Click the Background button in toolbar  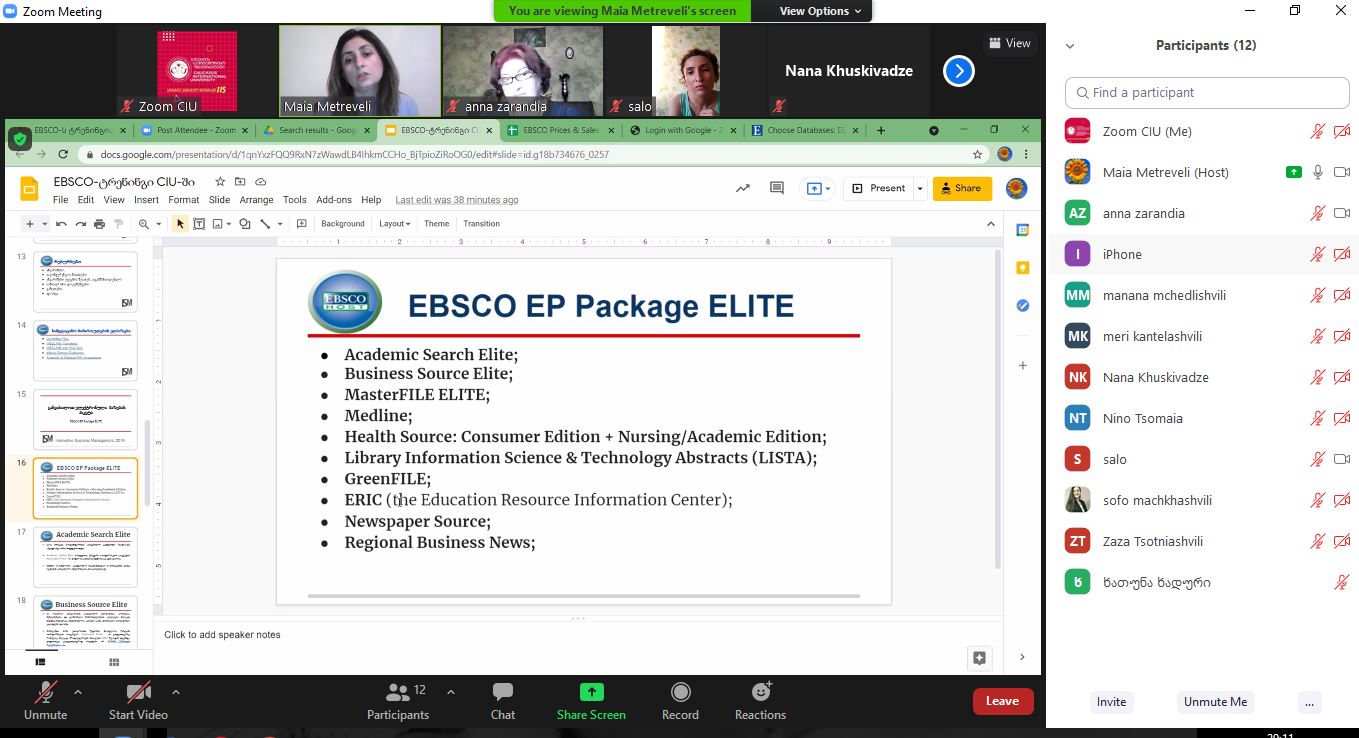coord(343,224)
